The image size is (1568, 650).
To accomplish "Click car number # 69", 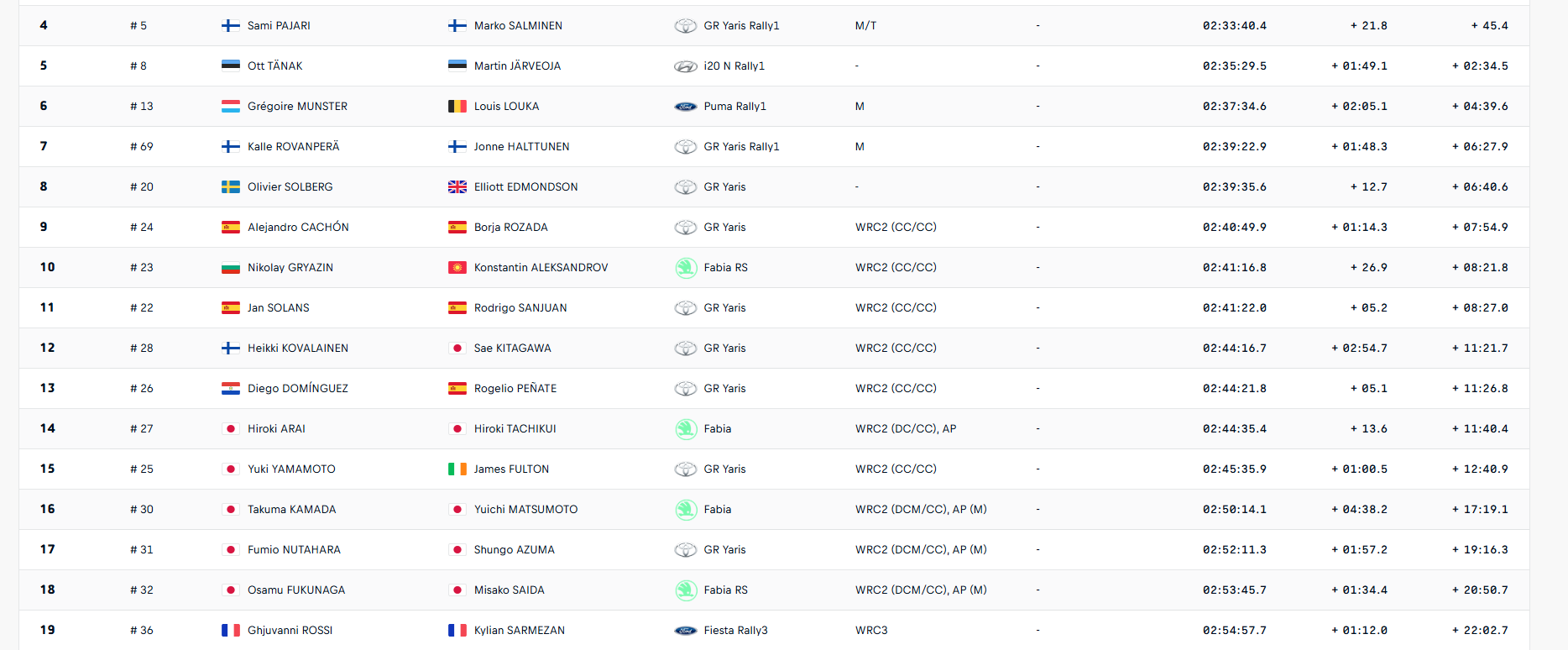I will coord(142,147).
